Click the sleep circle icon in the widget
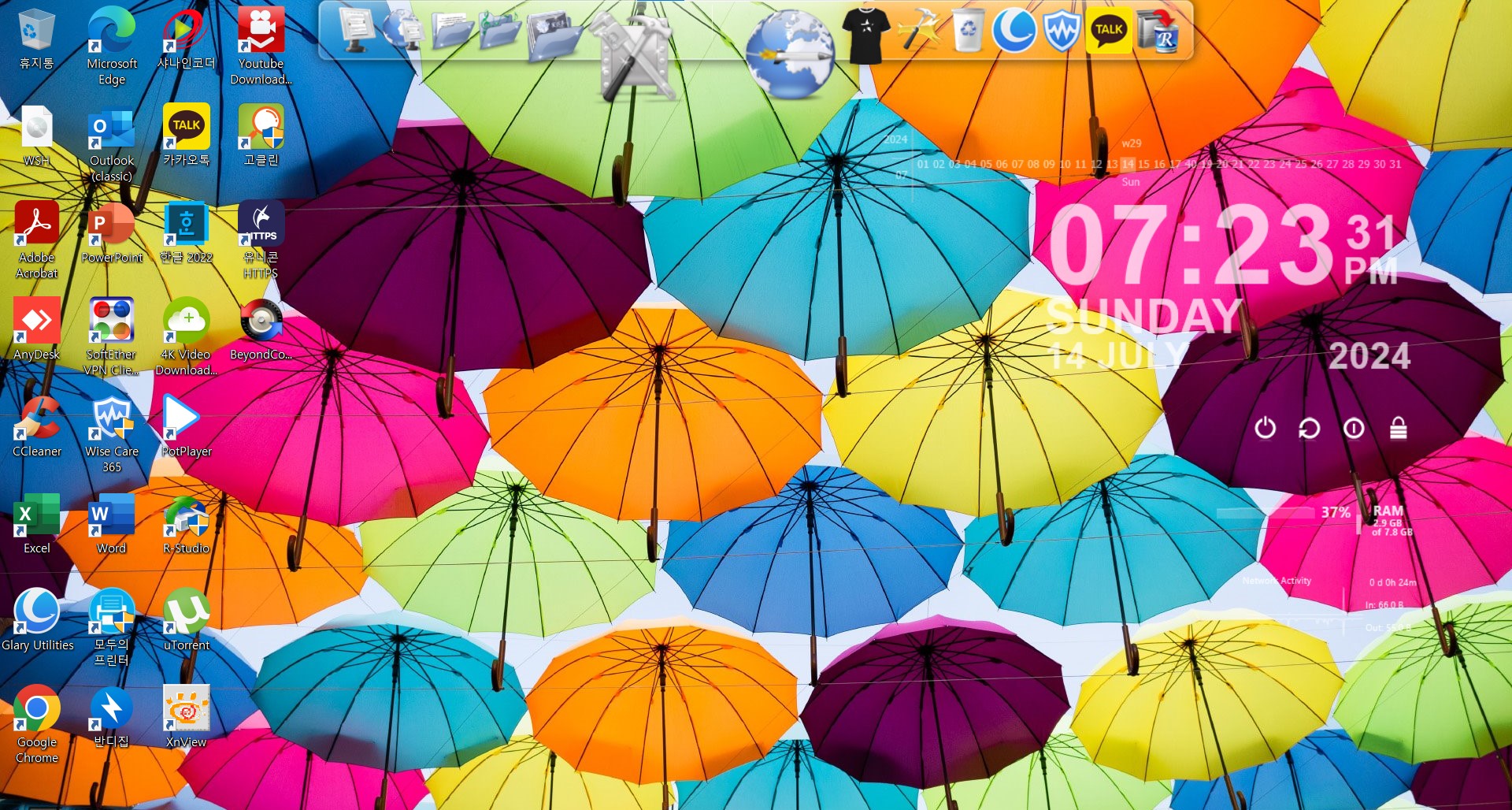This screenshot has width=1512, height=810. (x=1354, y=428)
